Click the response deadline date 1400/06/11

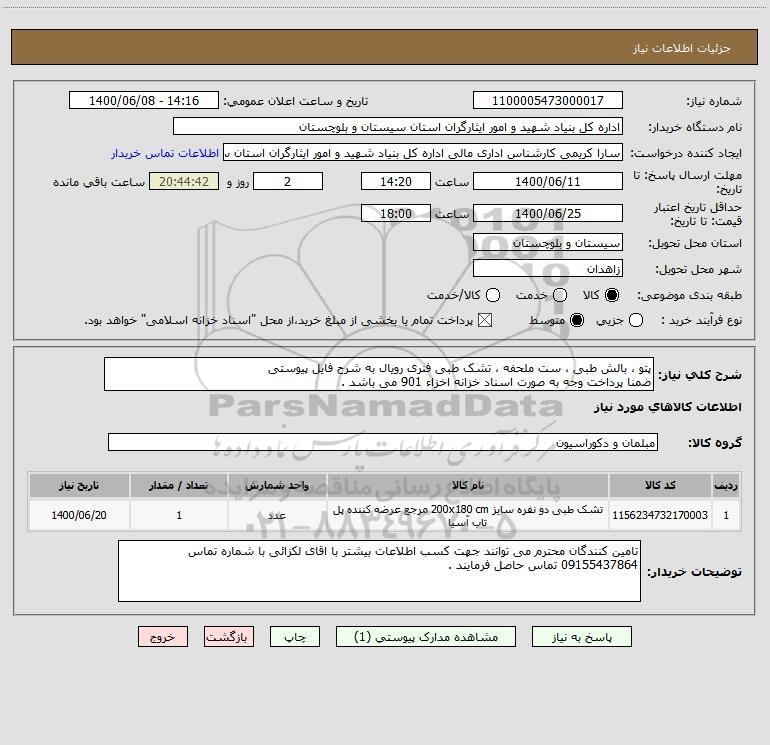(548, 182)
